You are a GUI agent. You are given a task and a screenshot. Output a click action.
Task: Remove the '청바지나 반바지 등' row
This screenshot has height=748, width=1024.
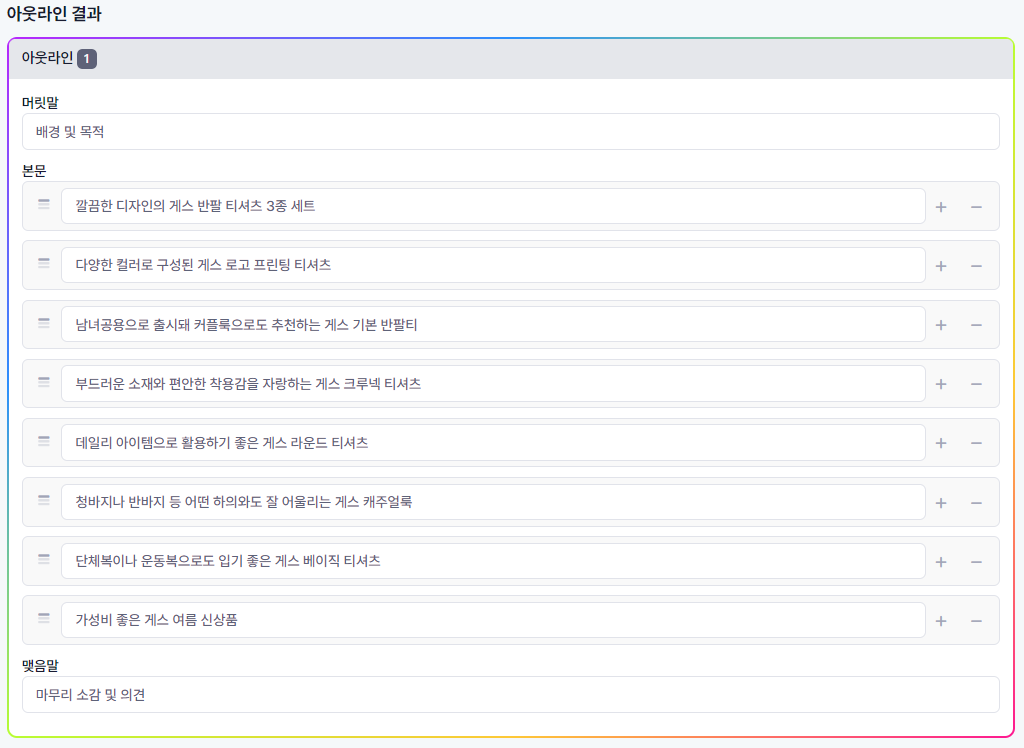pos(976,503)
